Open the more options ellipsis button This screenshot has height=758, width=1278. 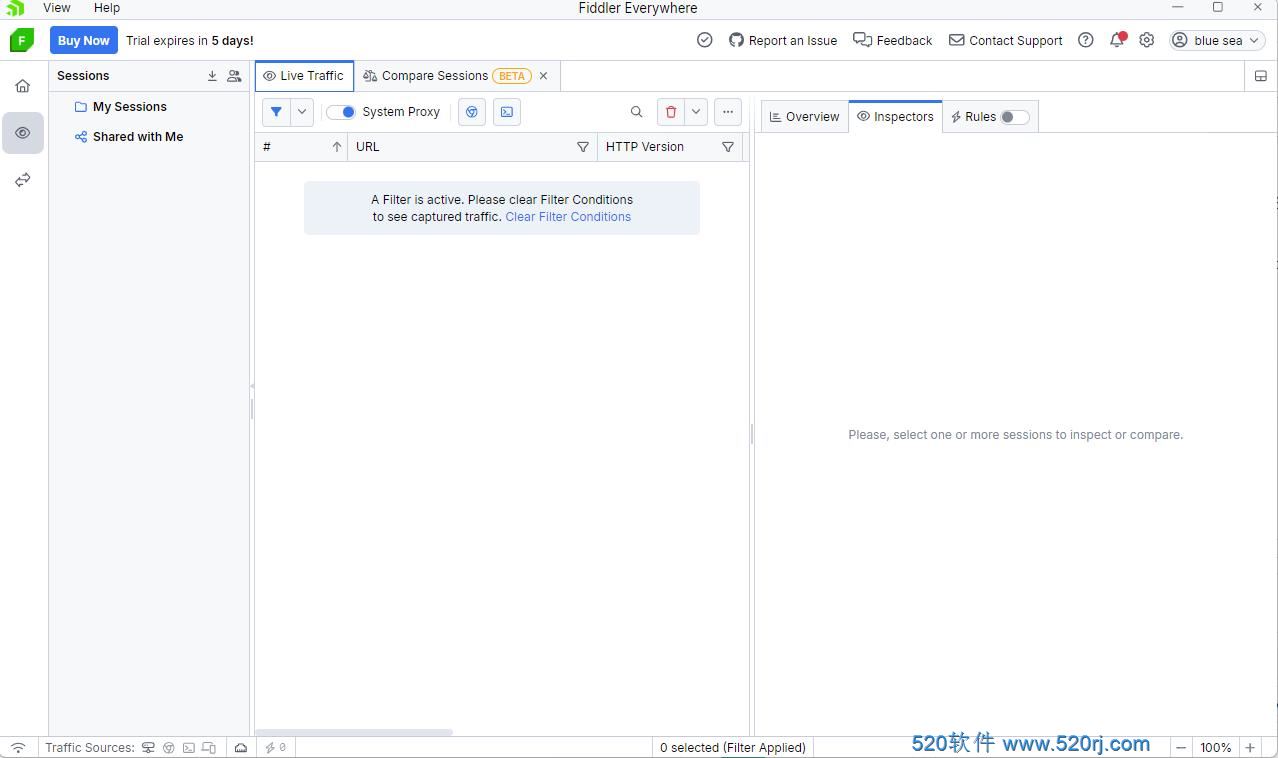point(728,112)
